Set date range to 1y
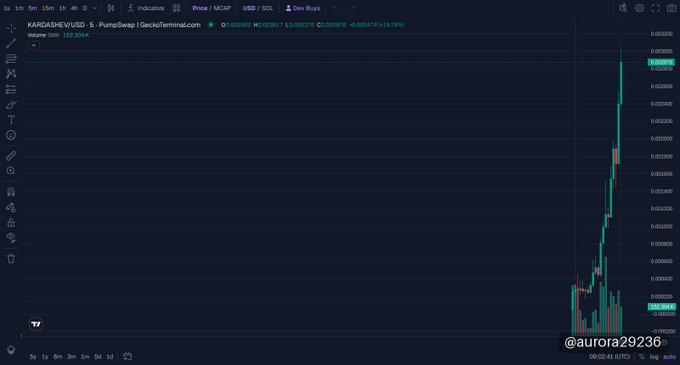Image resolution: width=680 pixels, height=365 pixels. (x=45, y=356)
